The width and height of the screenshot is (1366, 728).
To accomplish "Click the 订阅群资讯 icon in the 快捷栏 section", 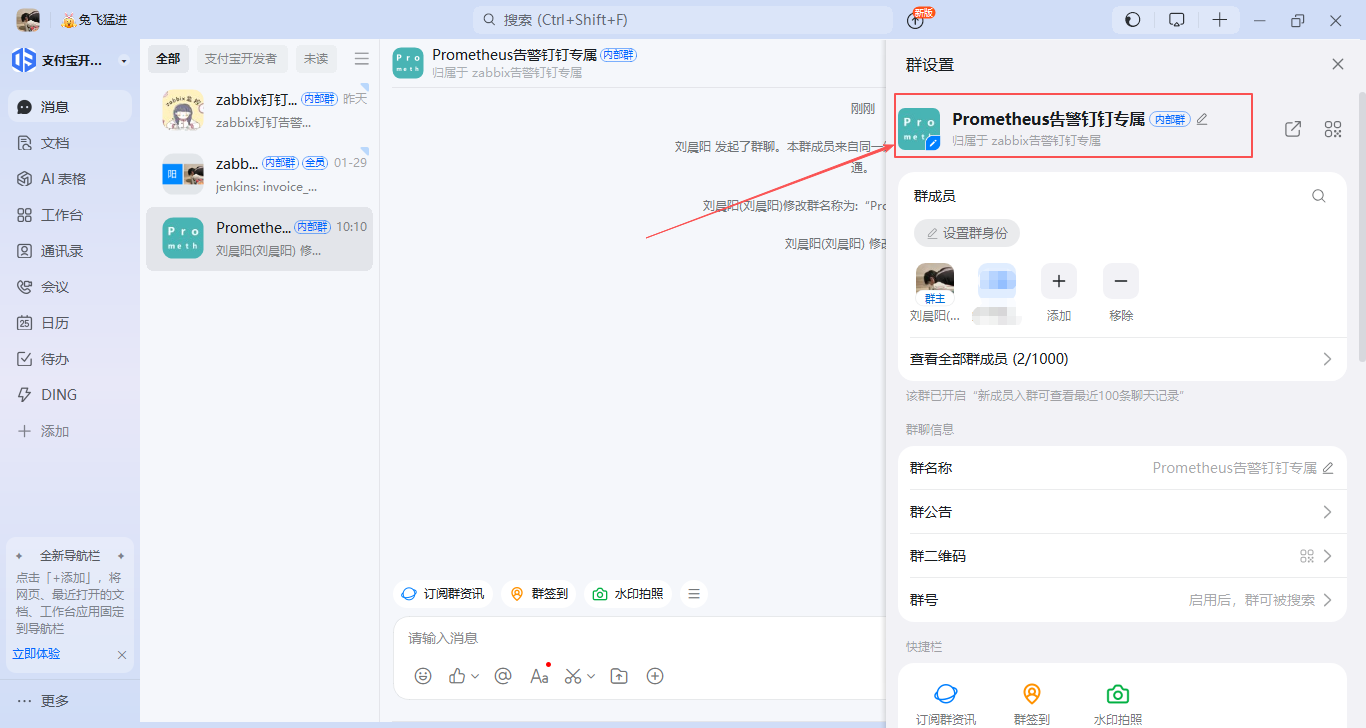I will pos(946,694).
